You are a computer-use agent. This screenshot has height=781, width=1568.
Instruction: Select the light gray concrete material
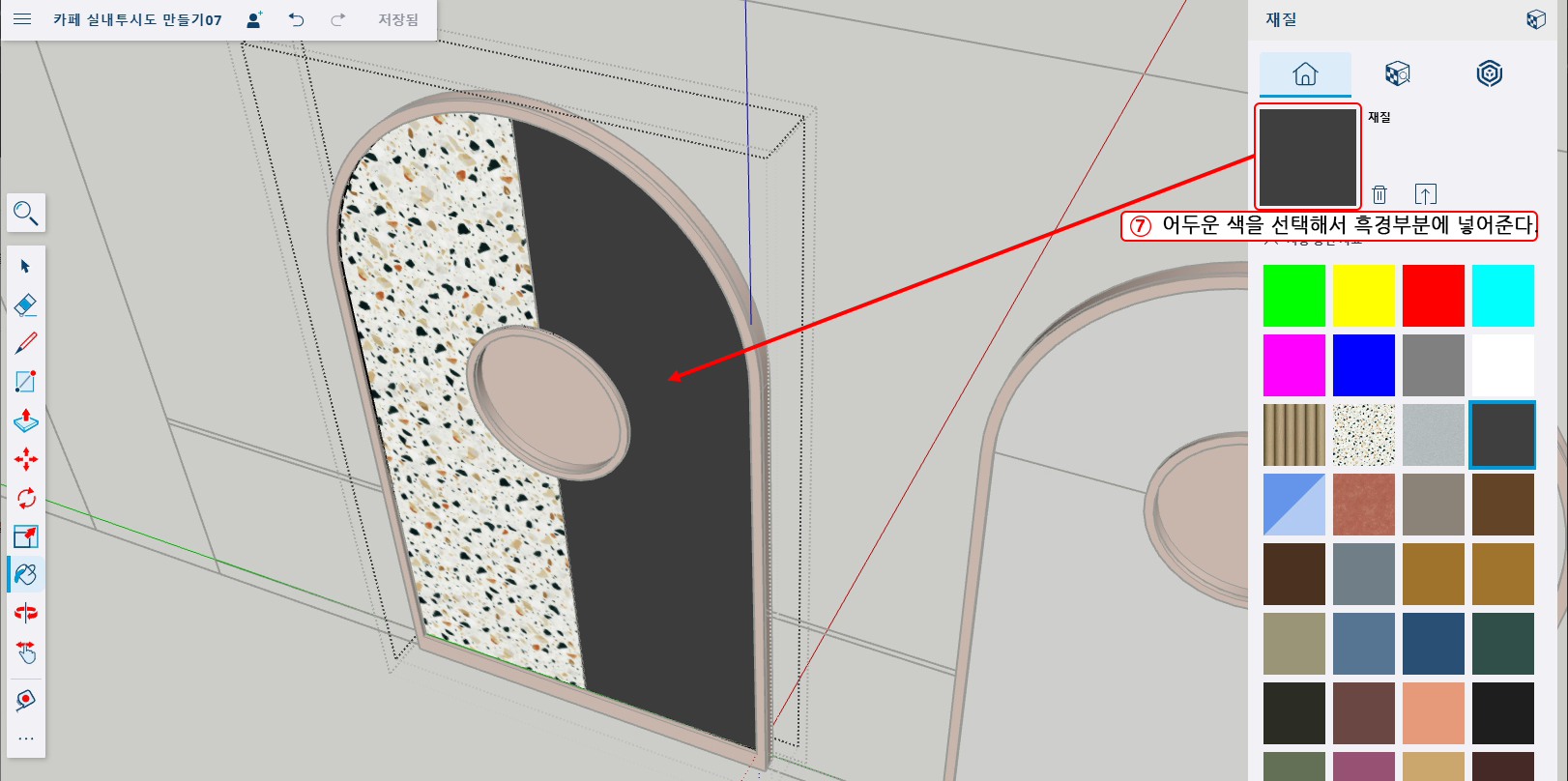[1434, 435]
